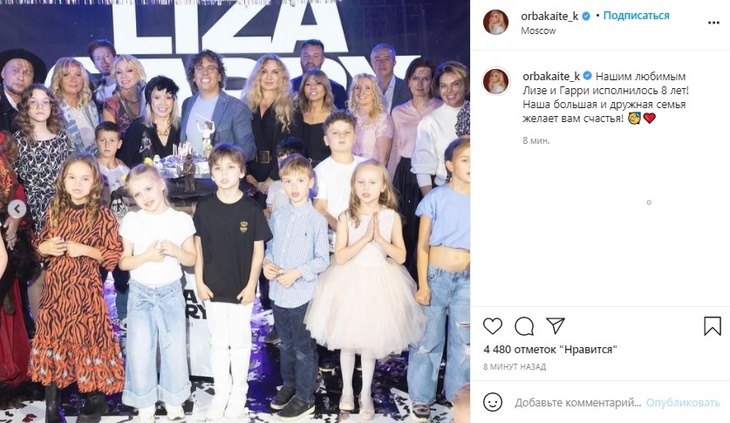The image size is (730, 423).
Task: Open orbakaite_k username in header
Action: [549, 16]
